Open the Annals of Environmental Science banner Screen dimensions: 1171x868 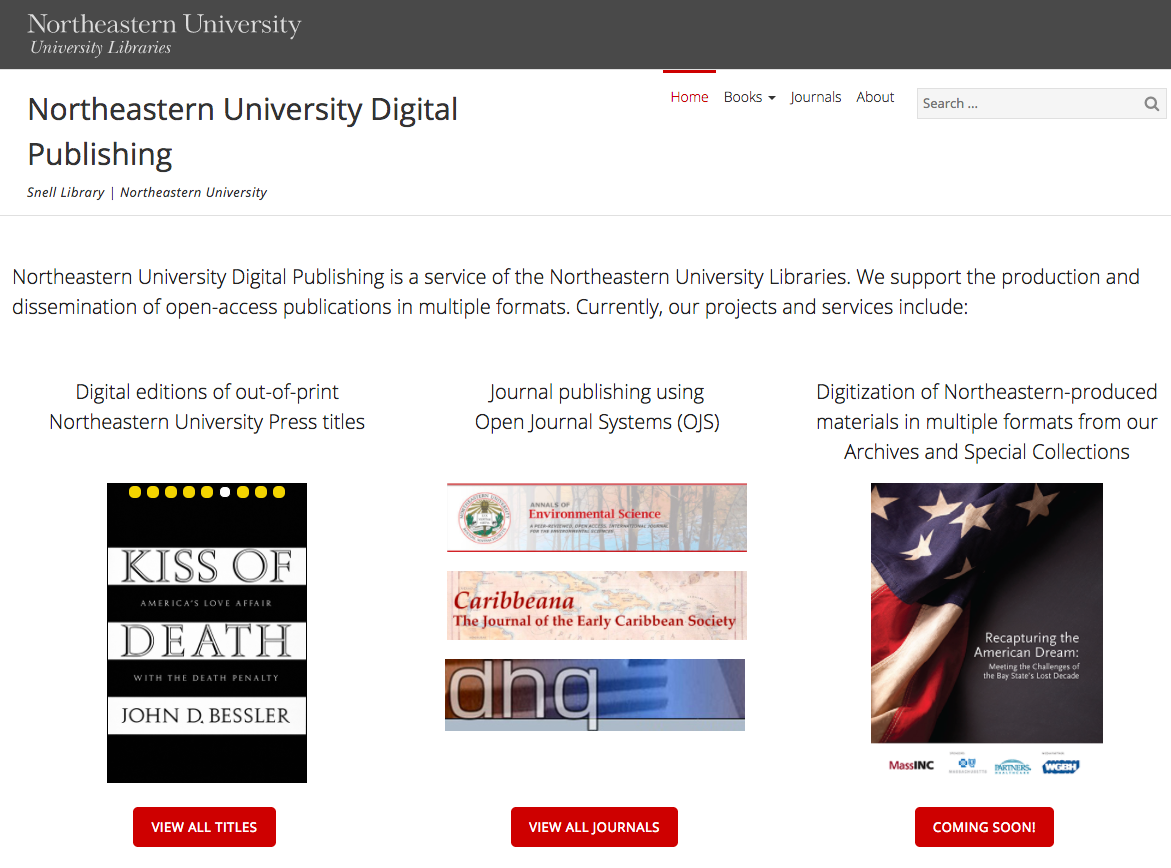click(597, 517)
